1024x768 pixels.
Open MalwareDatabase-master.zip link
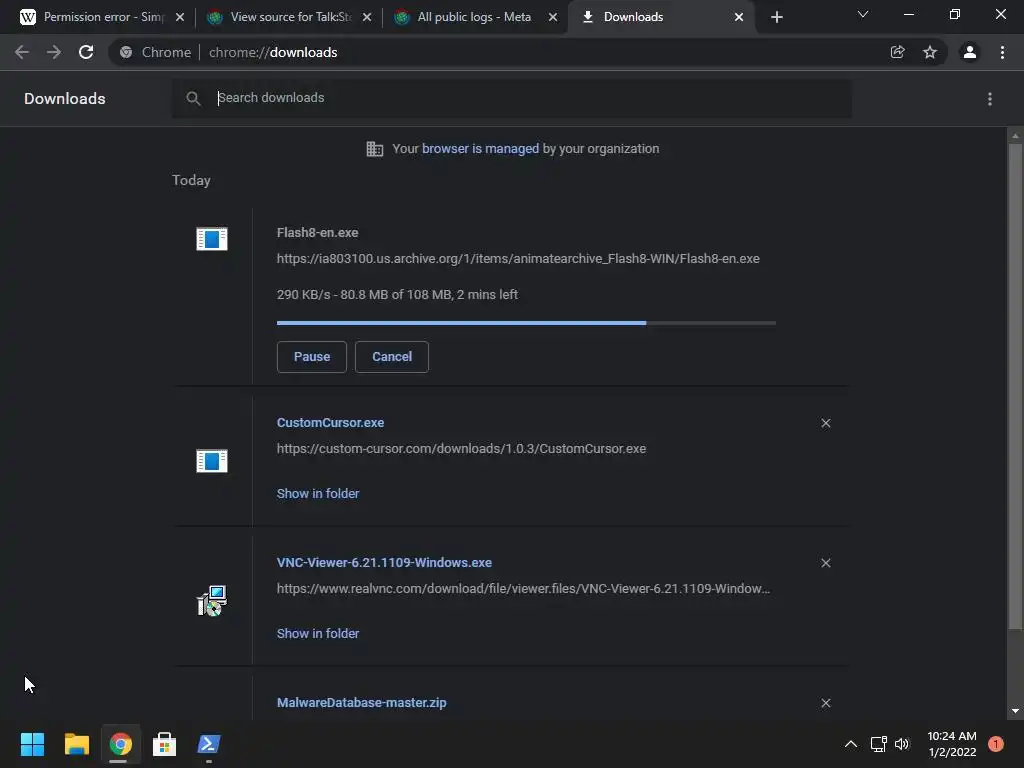[x=362, y=703]
